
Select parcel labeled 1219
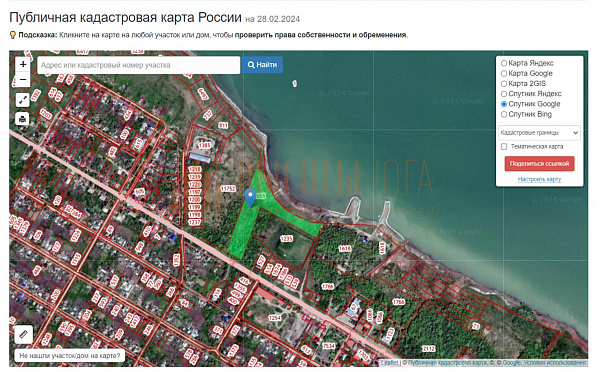195,177
